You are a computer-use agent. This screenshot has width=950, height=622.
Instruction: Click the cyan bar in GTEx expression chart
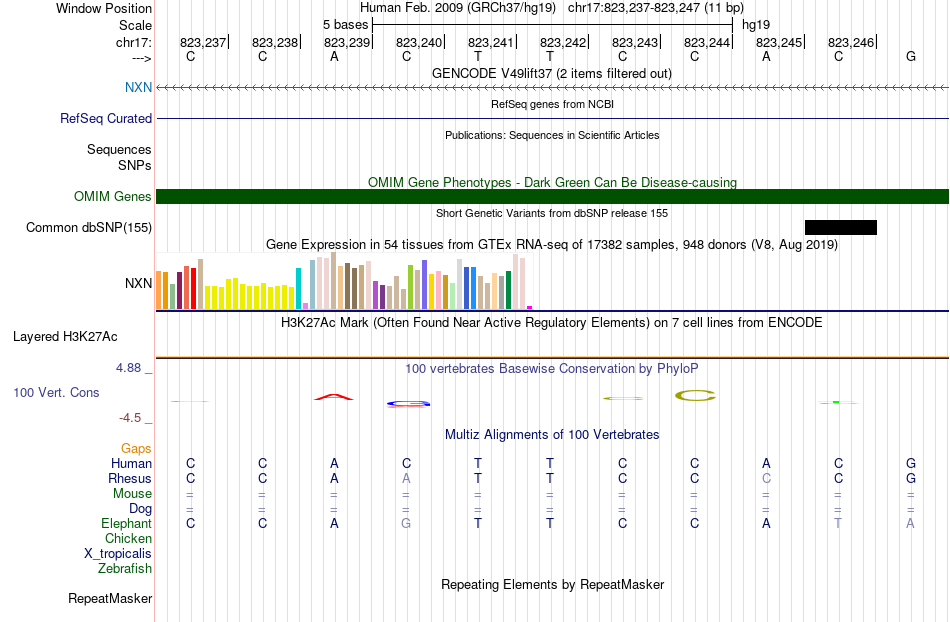tap(299, 289)
